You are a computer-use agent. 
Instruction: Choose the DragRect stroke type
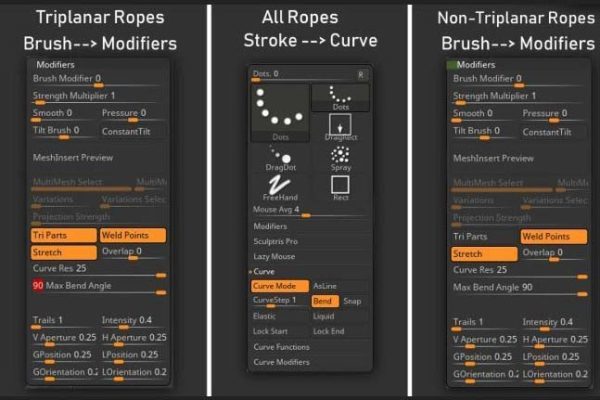coord(340,127)
